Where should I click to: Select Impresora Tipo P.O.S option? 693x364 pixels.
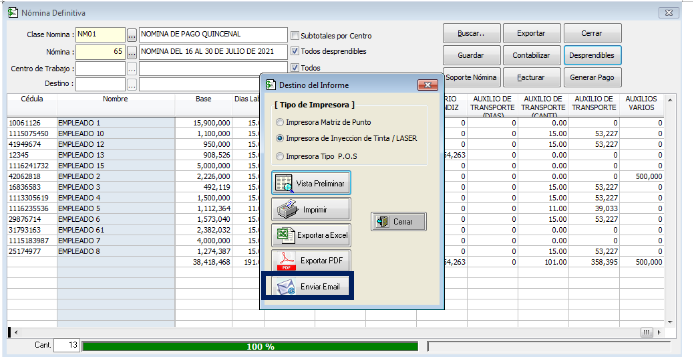tap(280, 156)
